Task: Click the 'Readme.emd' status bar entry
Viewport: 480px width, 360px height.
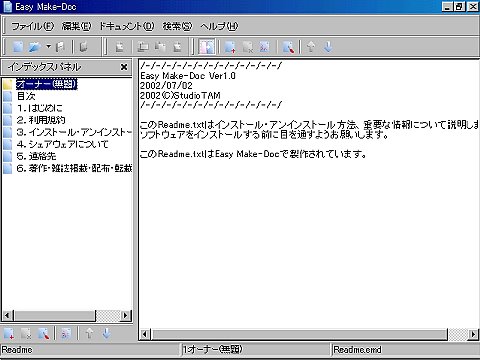Action: [x=357, y=350]
